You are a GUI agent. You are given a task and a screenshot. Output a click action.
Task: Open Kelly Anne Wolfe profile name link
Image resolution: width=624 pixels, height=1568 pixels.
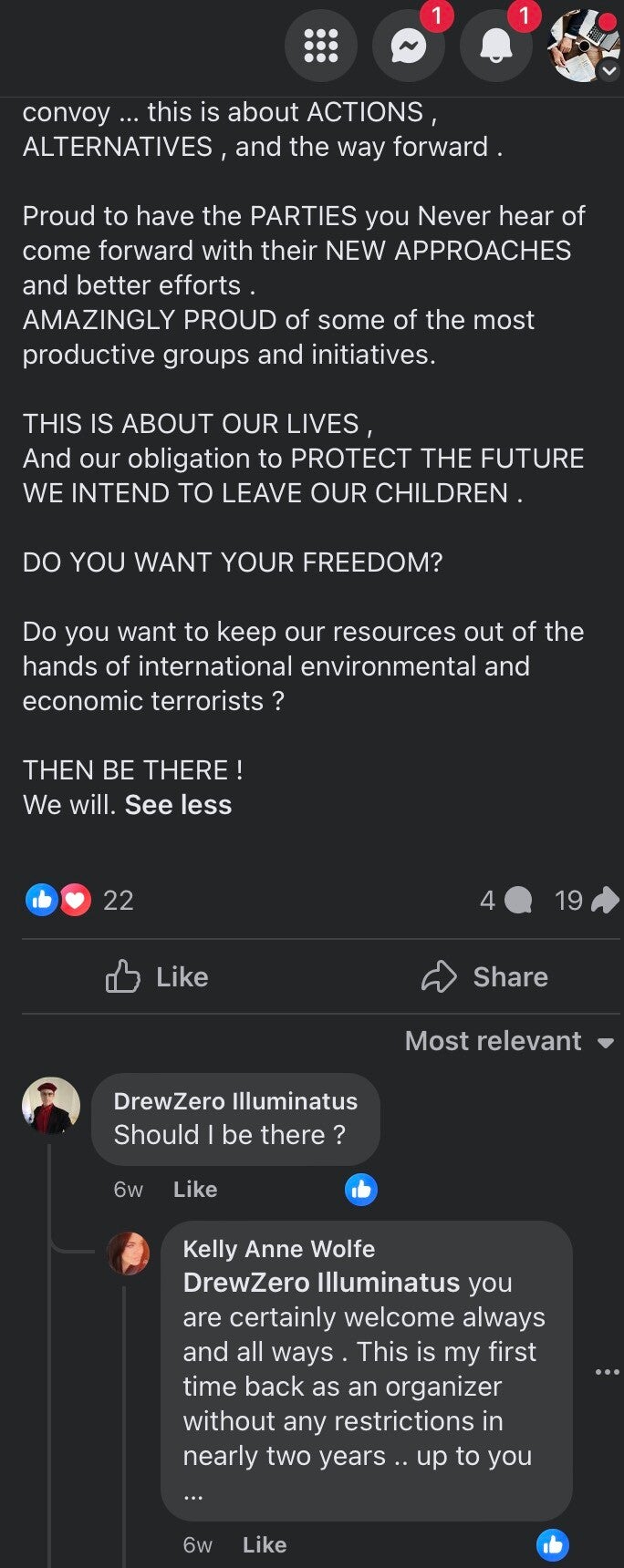(278, 1249)
